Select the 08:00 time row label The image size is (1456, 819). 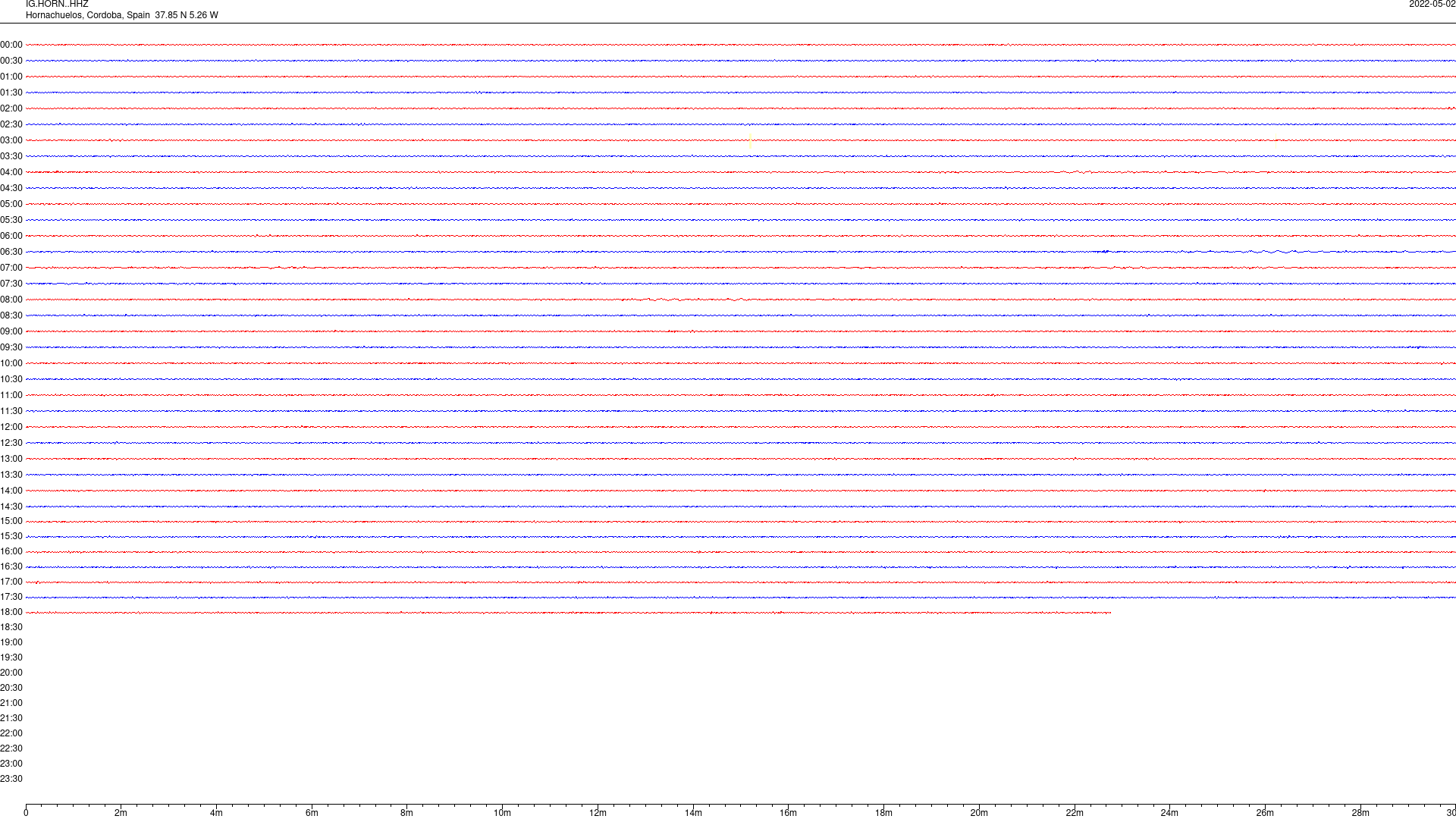coord(11,300)
